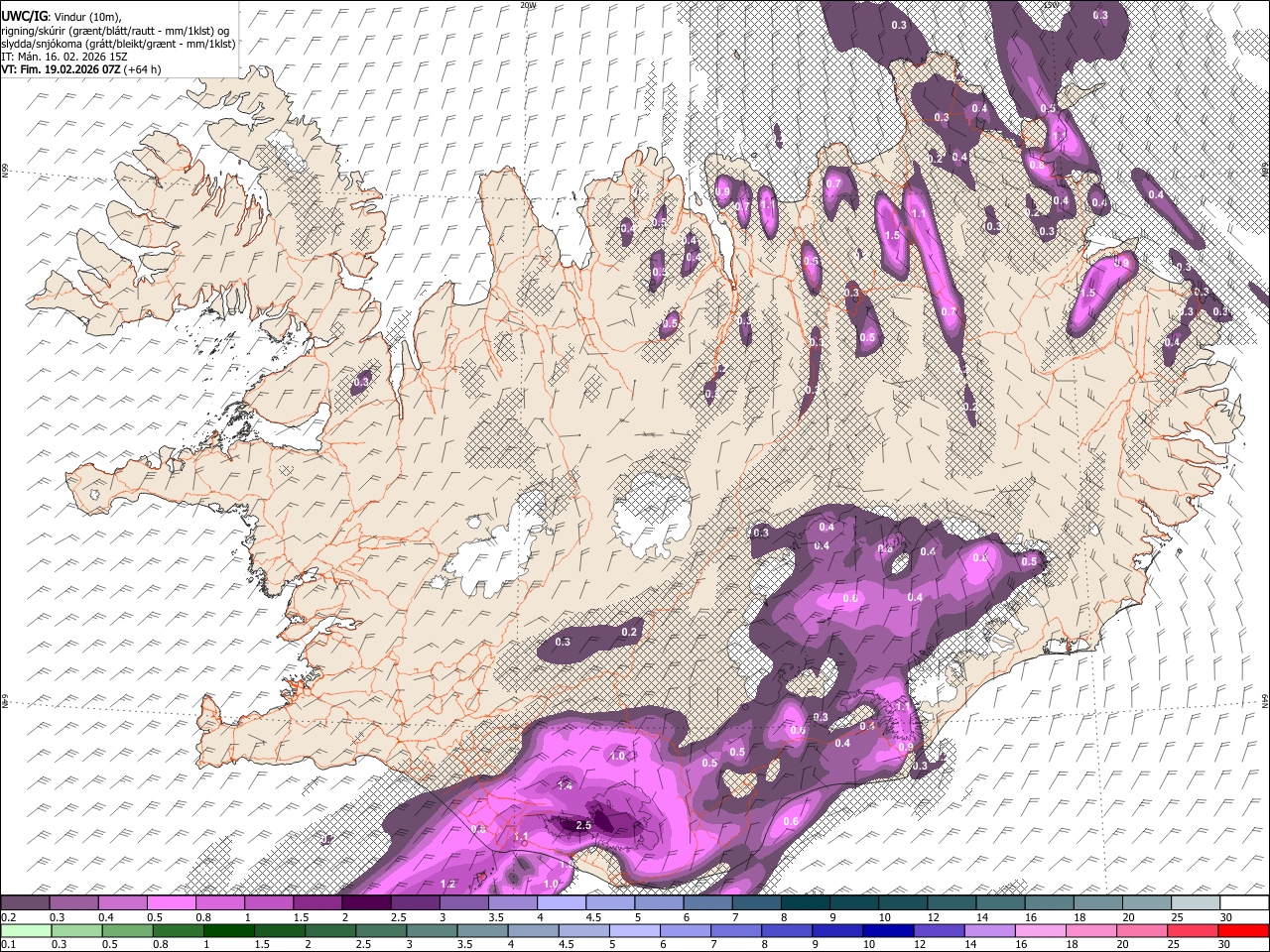Click the 0.3 value in the Westfjords

(x=361, y=381)
